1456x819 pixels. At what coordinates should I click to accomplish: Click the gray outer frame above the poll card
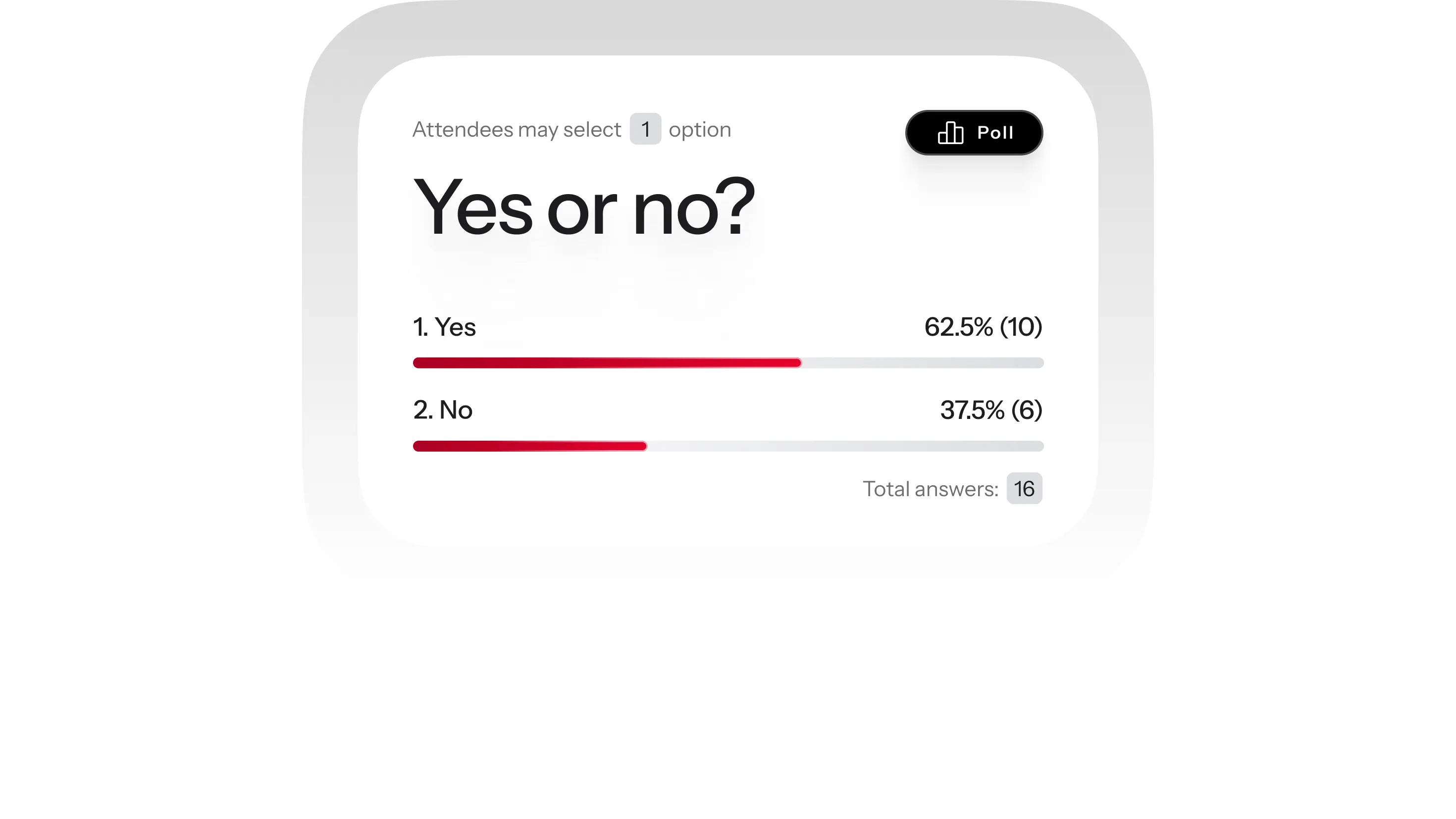728,28
